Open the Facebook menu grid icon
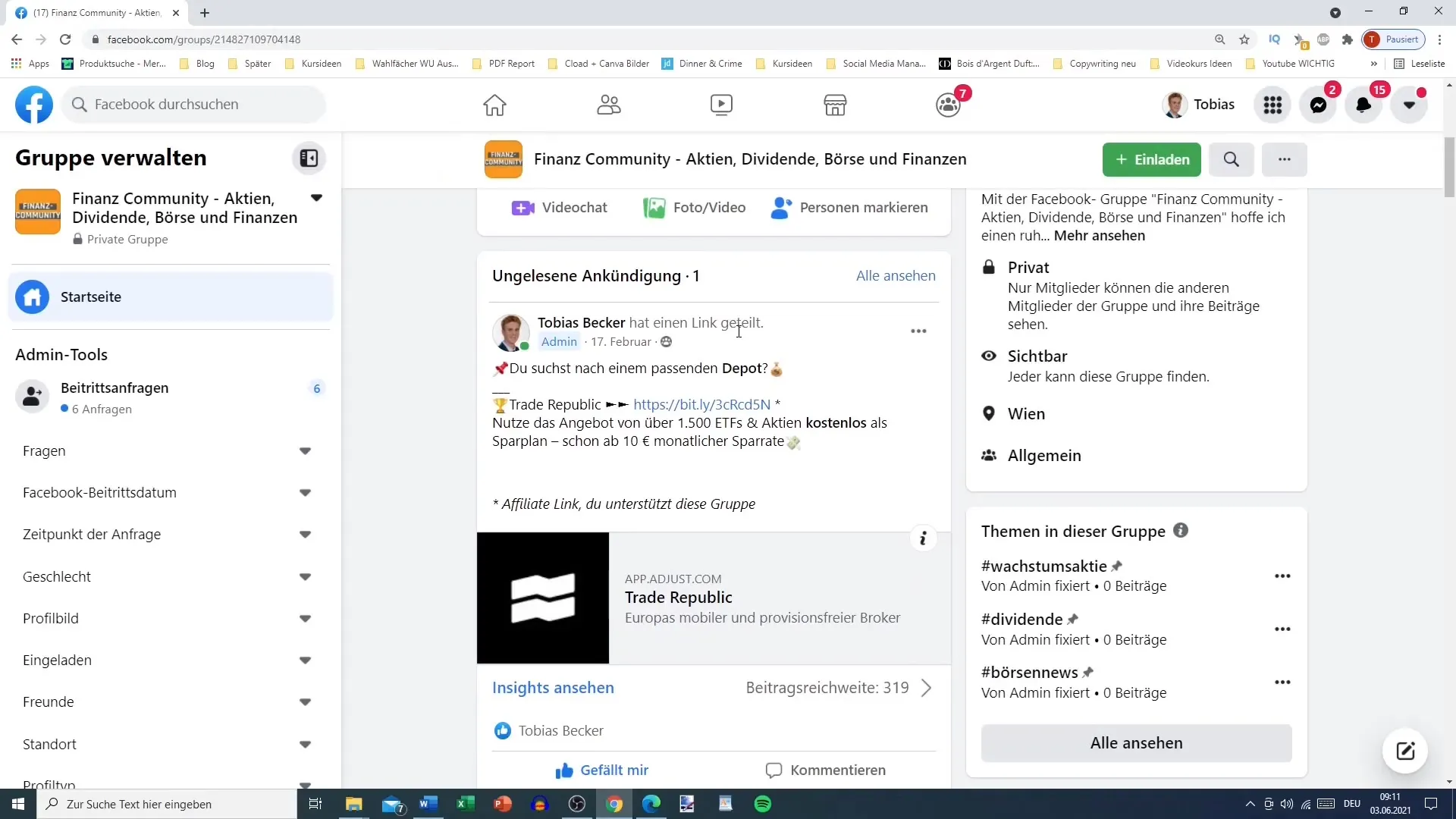The width and height of the screenshot is (1456, 819). click(x=1272, y=105)
